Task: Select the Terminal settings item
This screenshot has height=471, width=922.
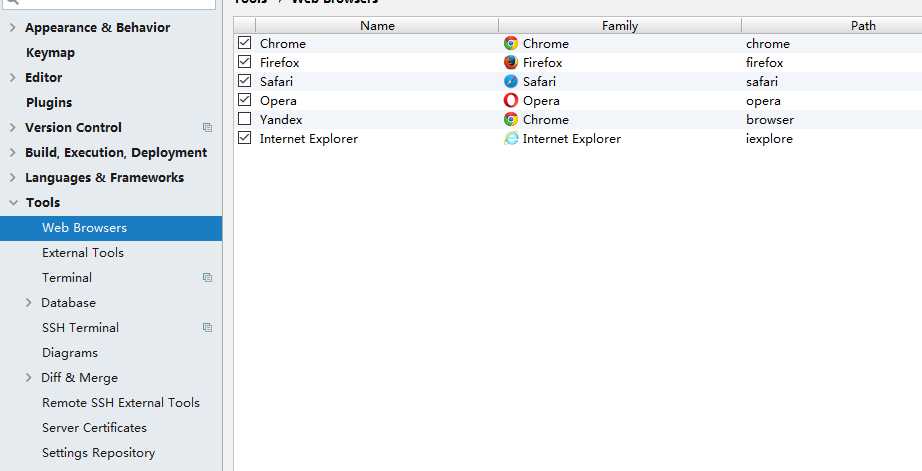Action: point(67,278)
